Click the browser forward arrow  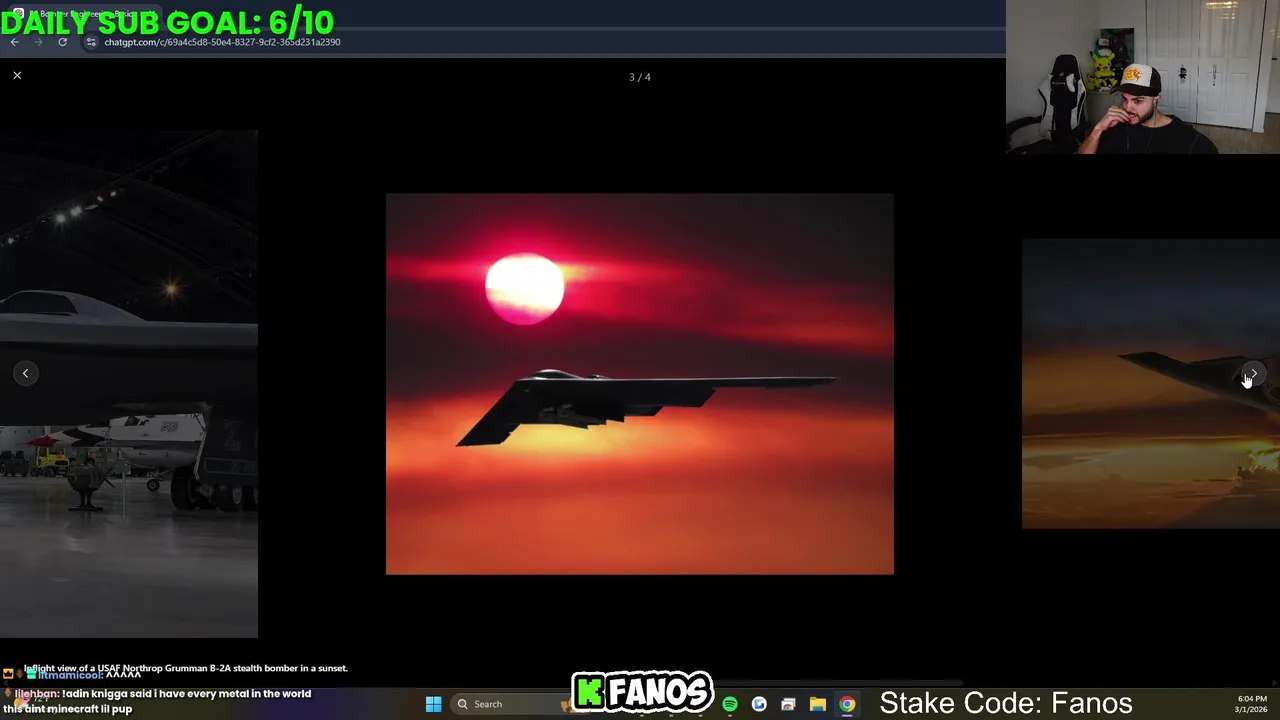[x=38, y=42]
